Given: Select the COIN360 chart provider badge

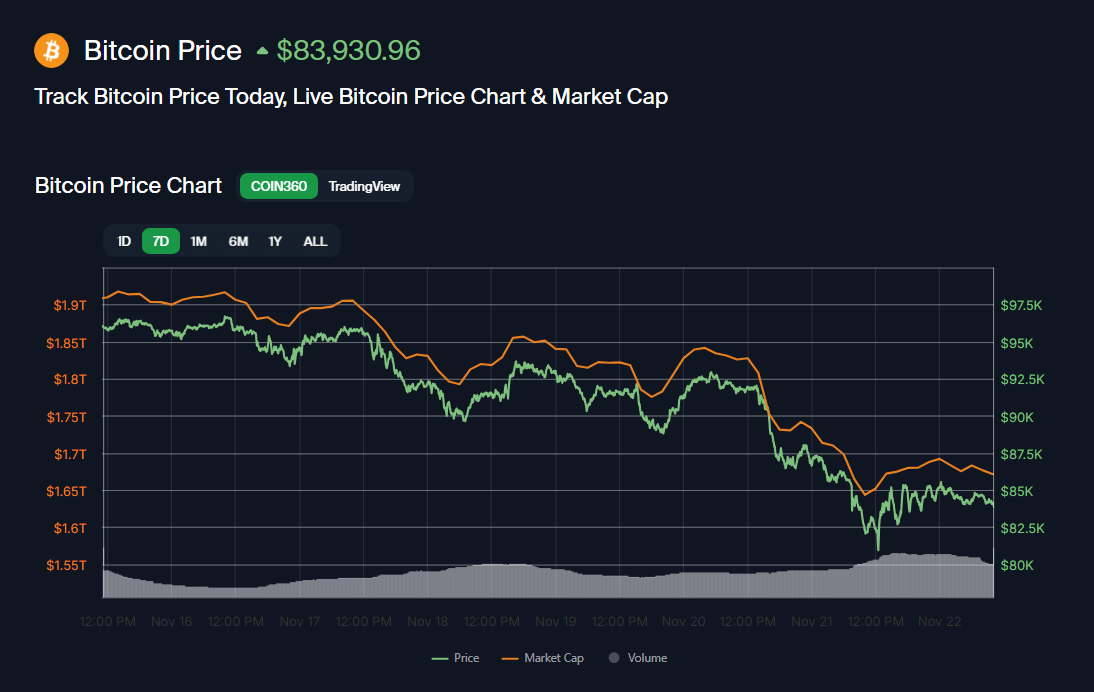Looking at the screenshot, I should [x=278, y=186].
